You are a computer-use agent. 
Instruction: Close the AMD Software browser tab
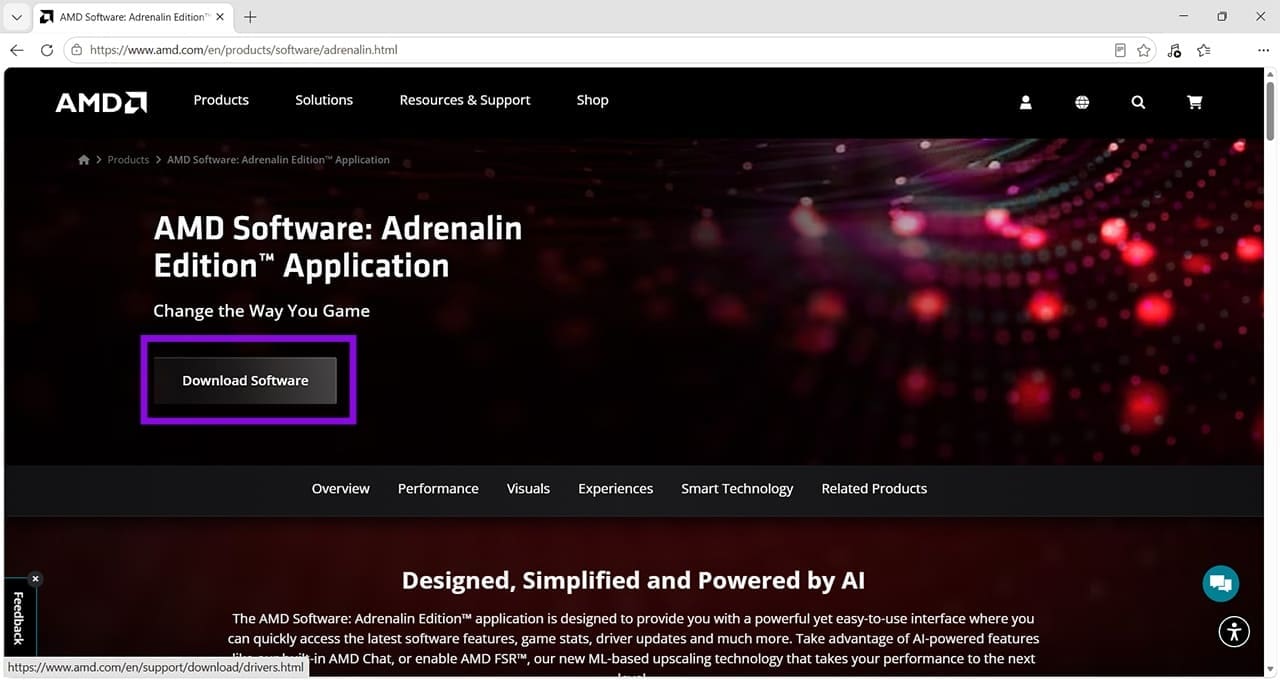tap(221, 17)
